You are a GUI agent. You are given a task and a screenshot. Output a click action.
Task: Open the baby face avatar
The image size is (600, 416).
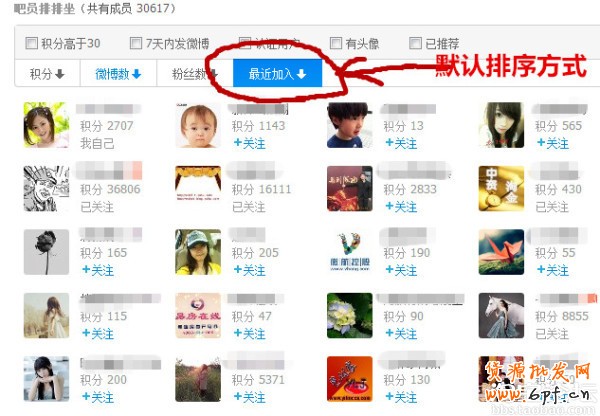198,125
